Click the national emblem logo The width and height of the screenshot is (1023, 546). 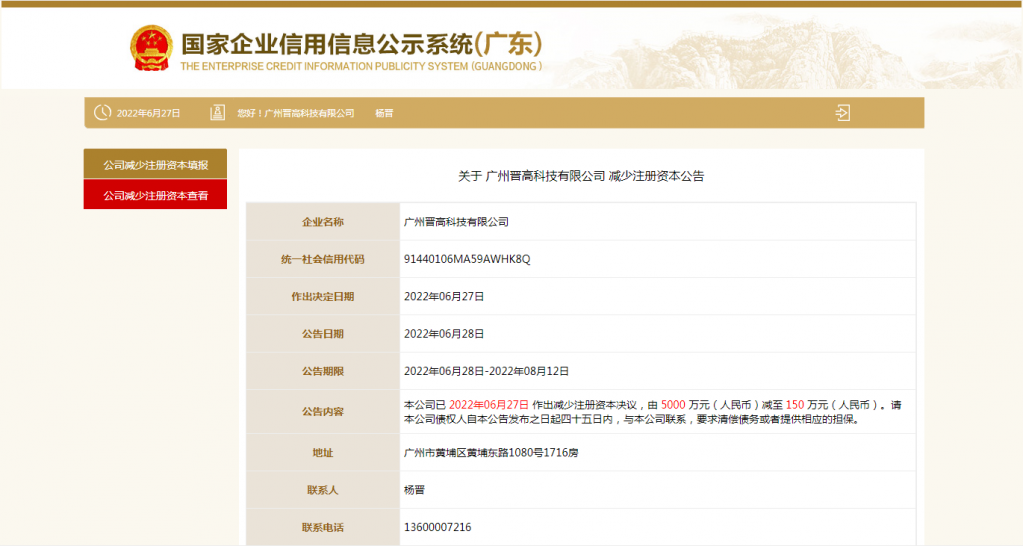(x=151, y=48)
